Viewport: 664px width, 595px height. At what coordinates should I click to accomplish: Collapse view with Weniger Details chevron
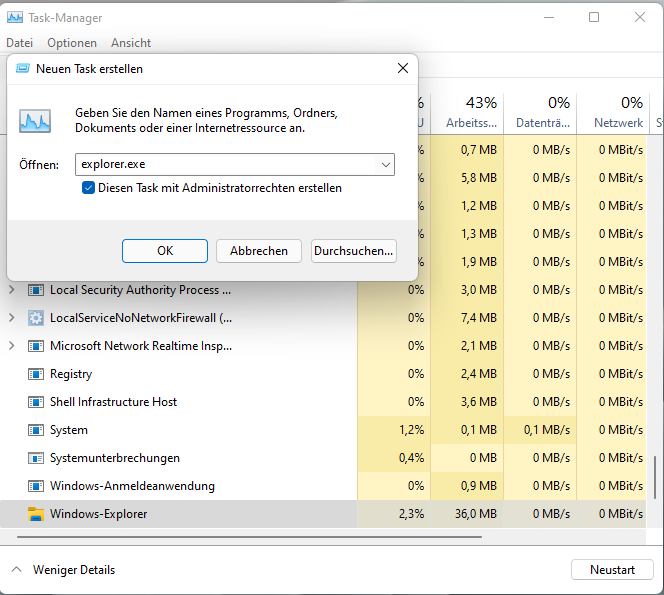(17, 569)
